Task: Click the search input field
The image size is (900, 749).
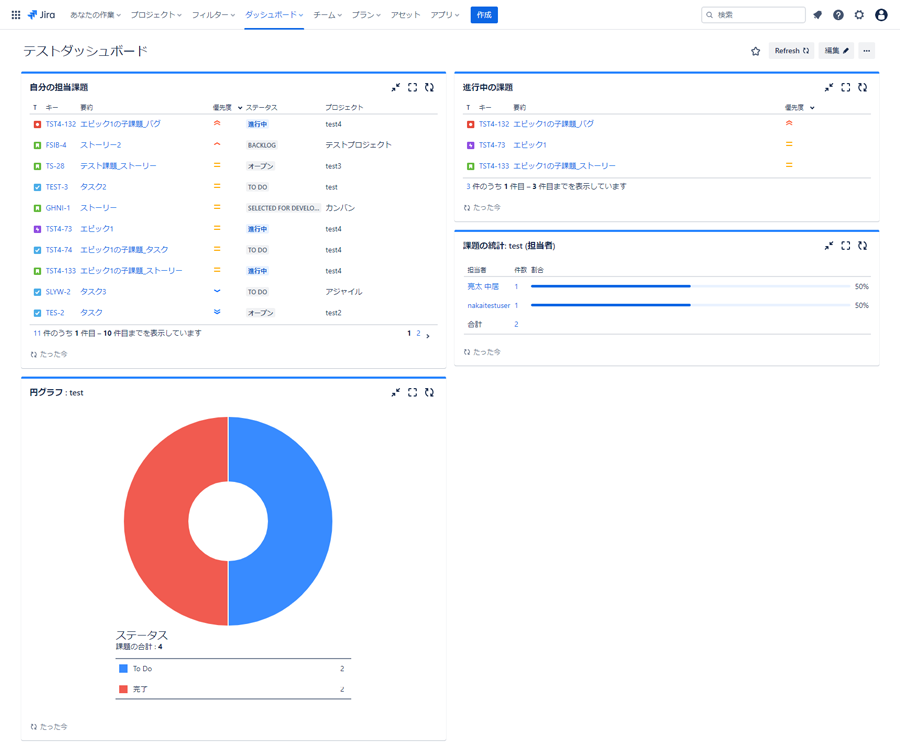Action: [753, 15]
